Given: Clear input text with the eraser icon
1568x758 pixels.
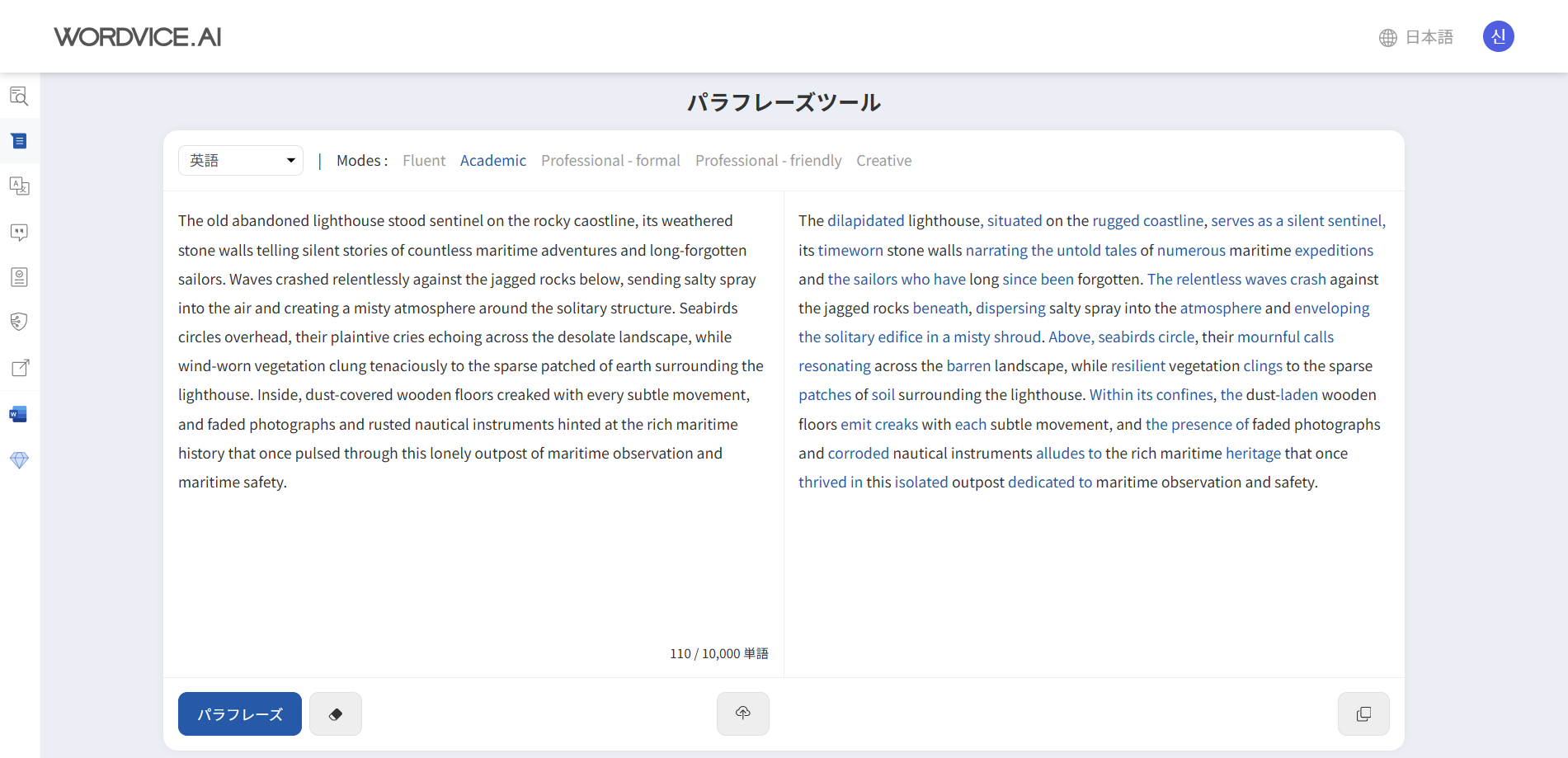Looking at the screenshot, I should (335, 713).
